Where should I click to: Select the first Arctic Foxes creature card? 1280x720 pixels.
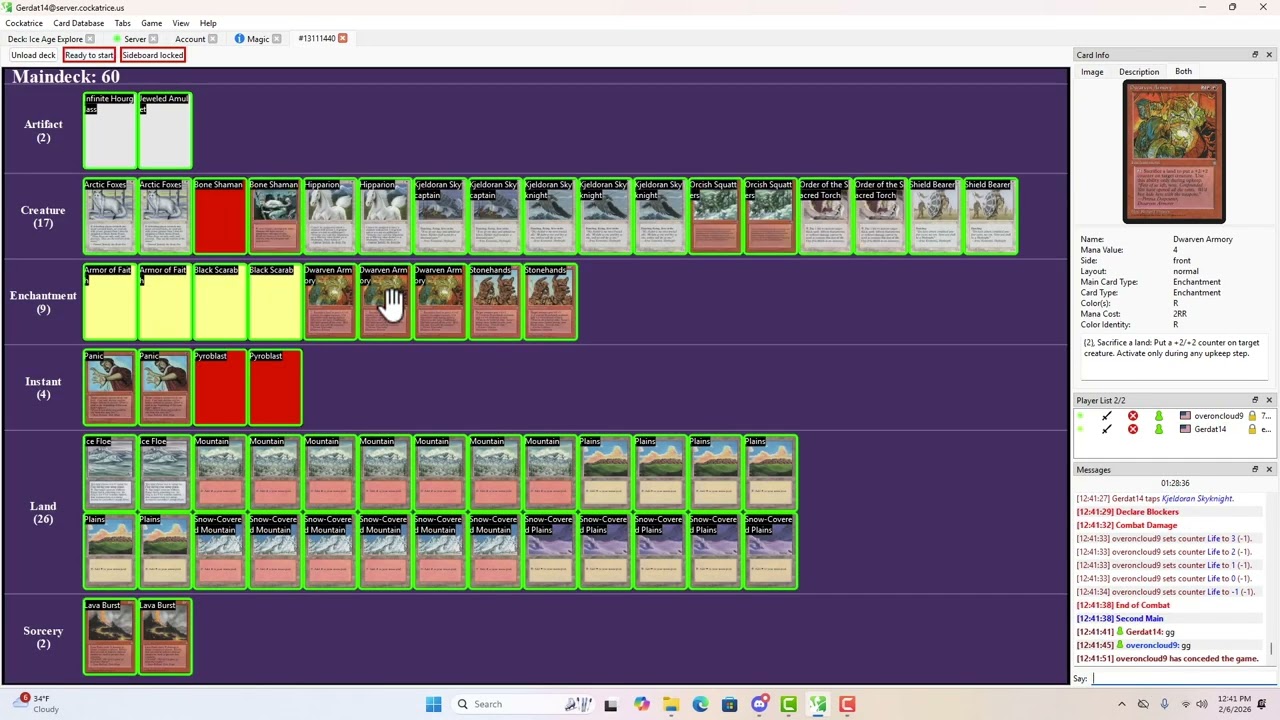[110, 216]
